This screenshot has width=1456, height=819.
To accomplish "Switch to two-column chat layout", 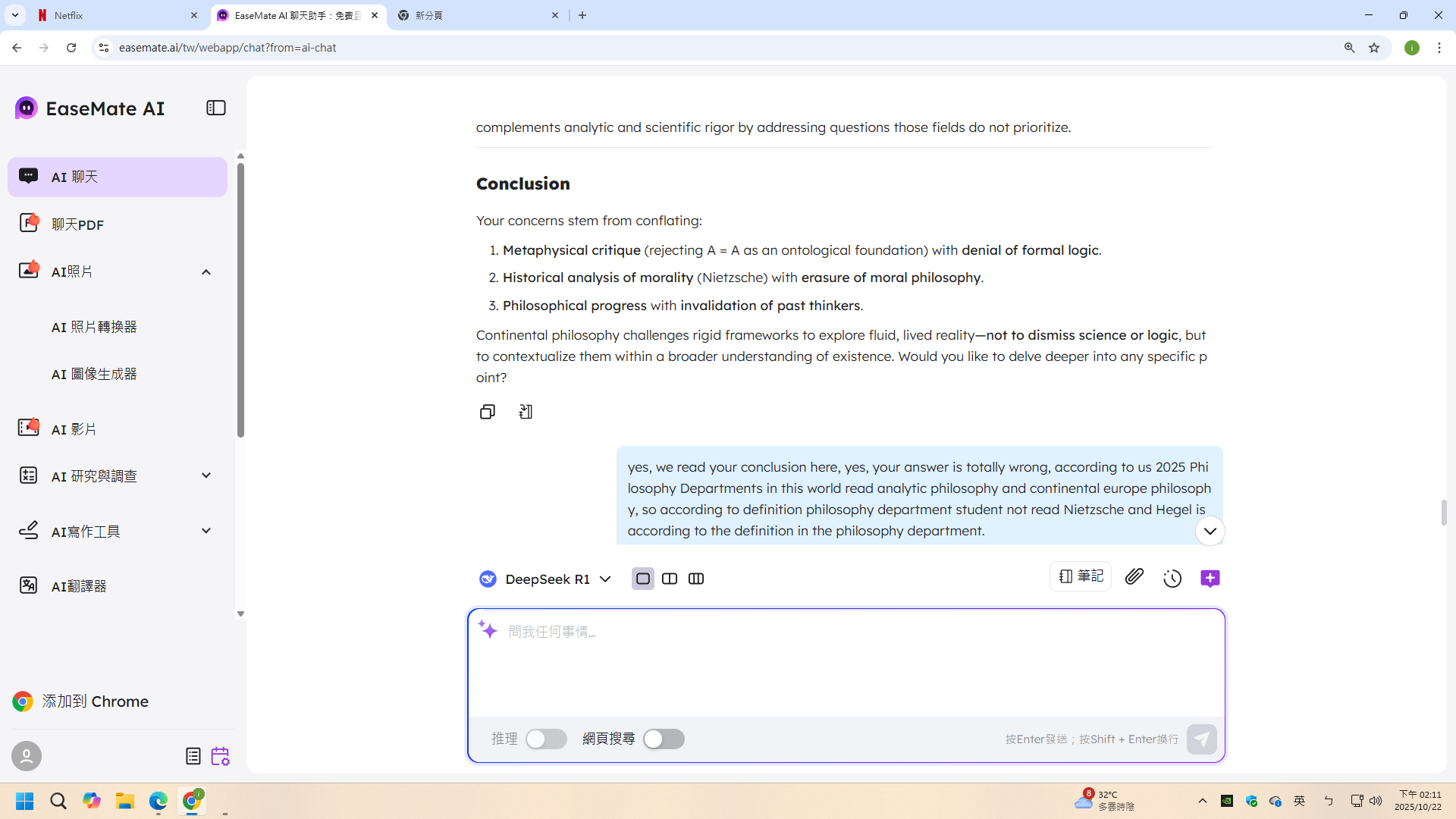I will (x=669, y=579).
